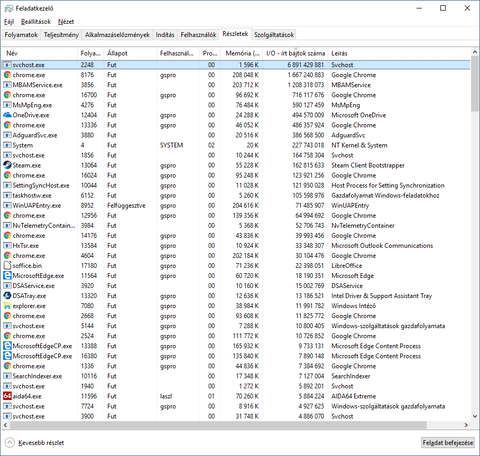Sort by the Állapot column header
This screenshot has height=456, width=480.
[130, 53]
